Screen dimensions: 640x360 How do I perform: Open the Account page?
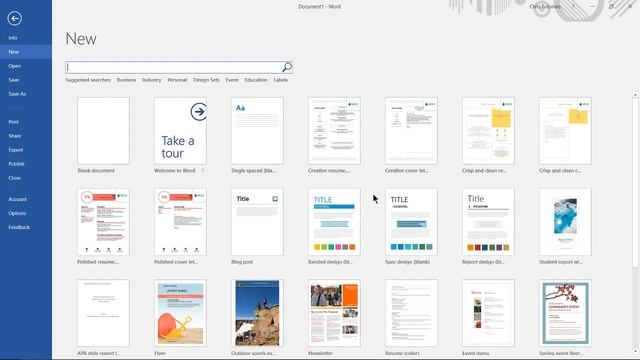coord(18,199)
